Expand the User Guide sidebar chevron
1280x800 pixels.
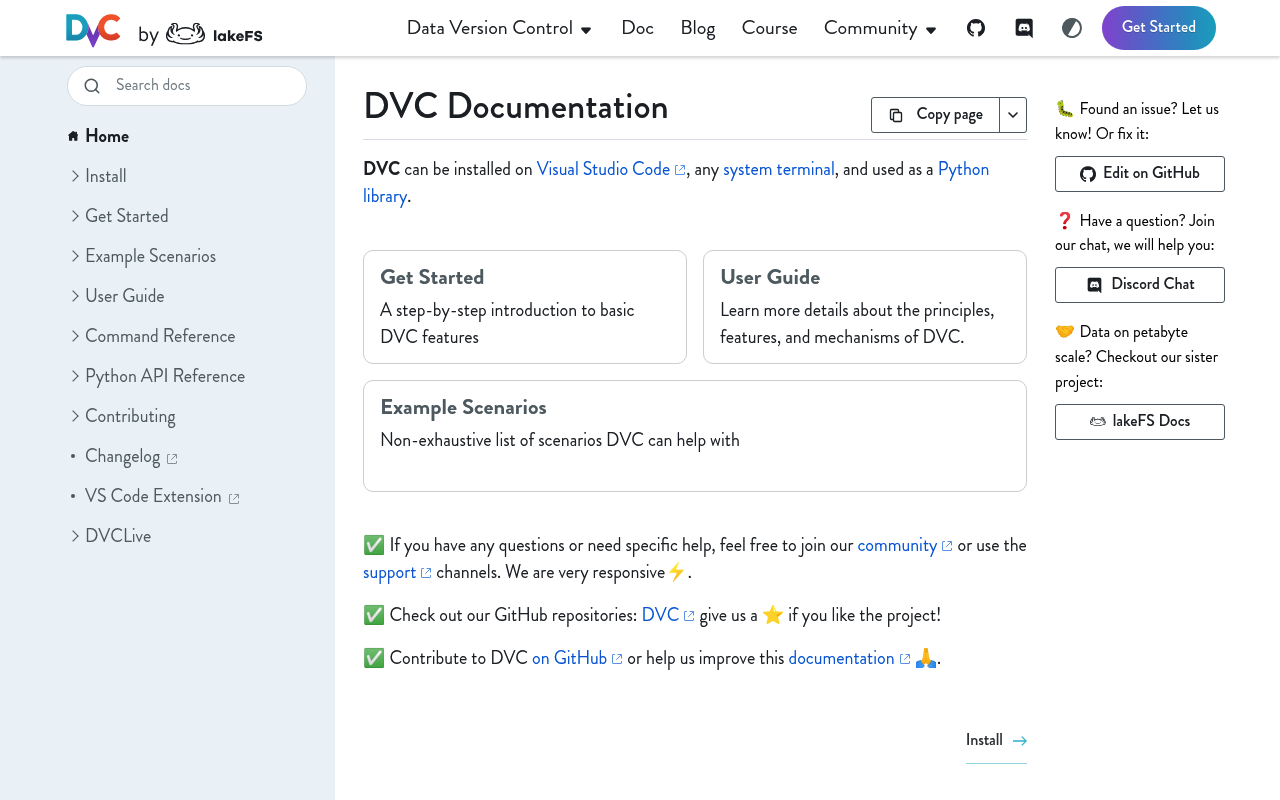(75, 296)
